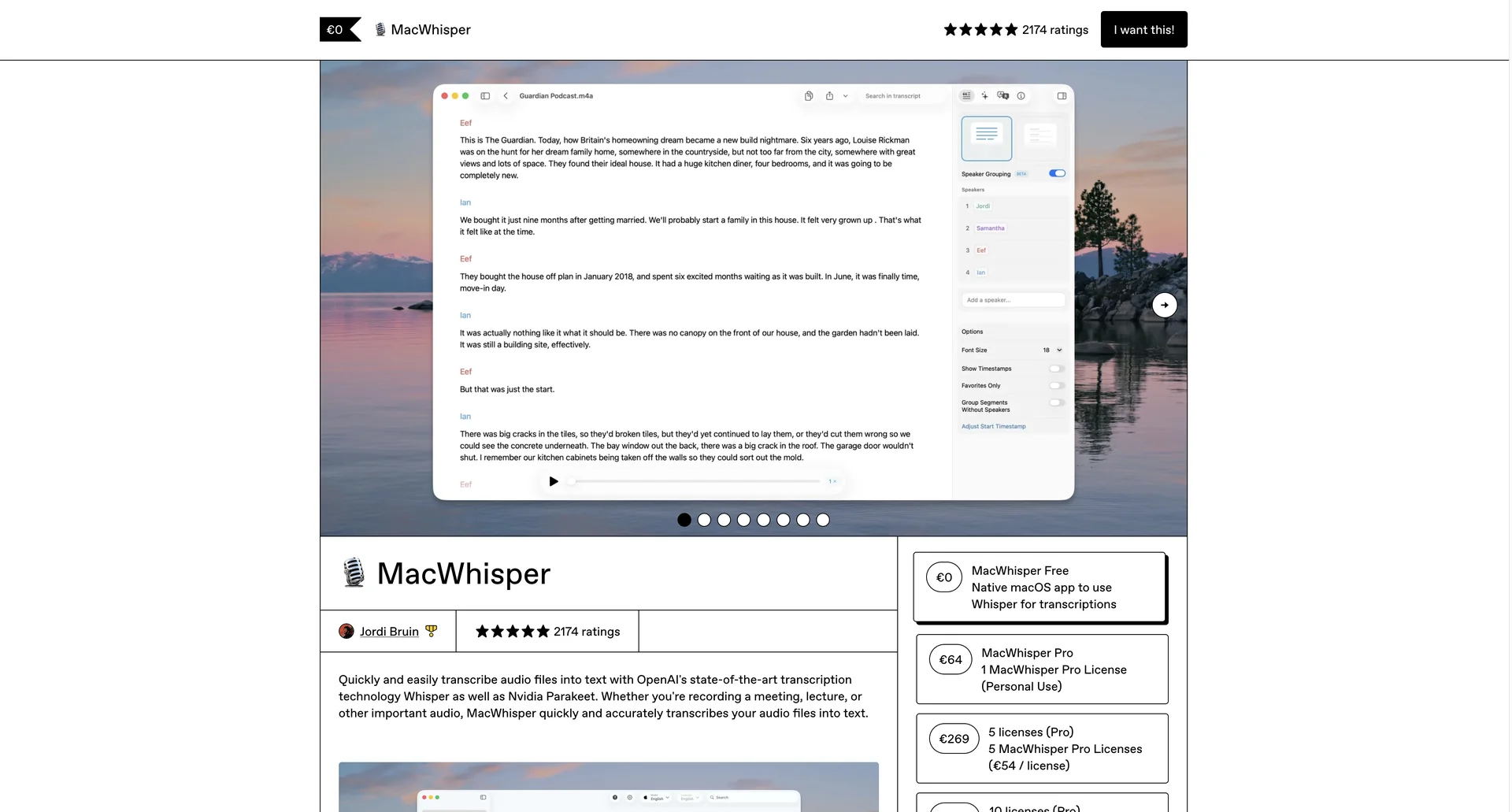Click the large microphone icon by product title
This screenshot has height=812, width=1512.
coord(354,573)
